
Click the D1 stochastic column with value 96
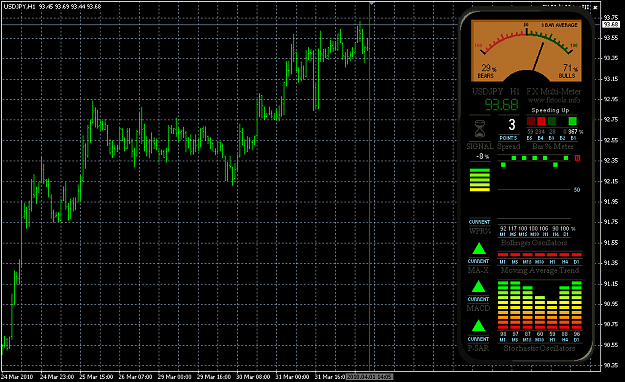pos(577,305)
